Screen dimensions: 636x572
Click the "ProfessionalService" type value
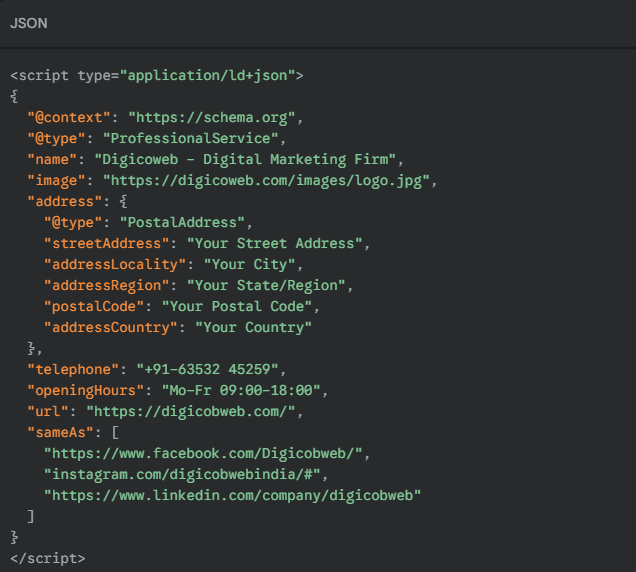(191, 138)
